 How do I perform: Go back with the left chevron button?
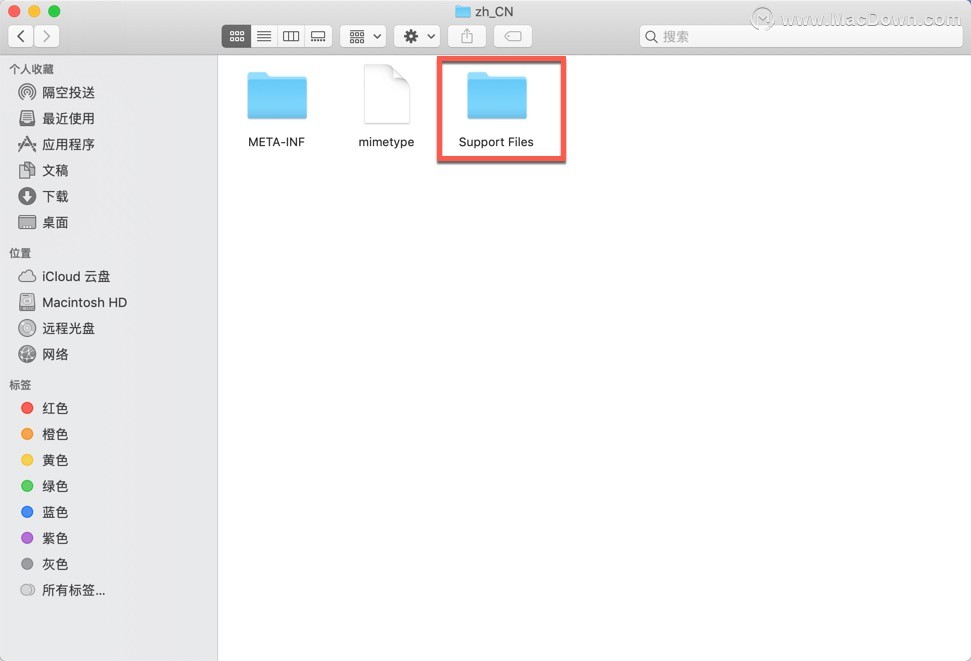click(x=21, y=36)
